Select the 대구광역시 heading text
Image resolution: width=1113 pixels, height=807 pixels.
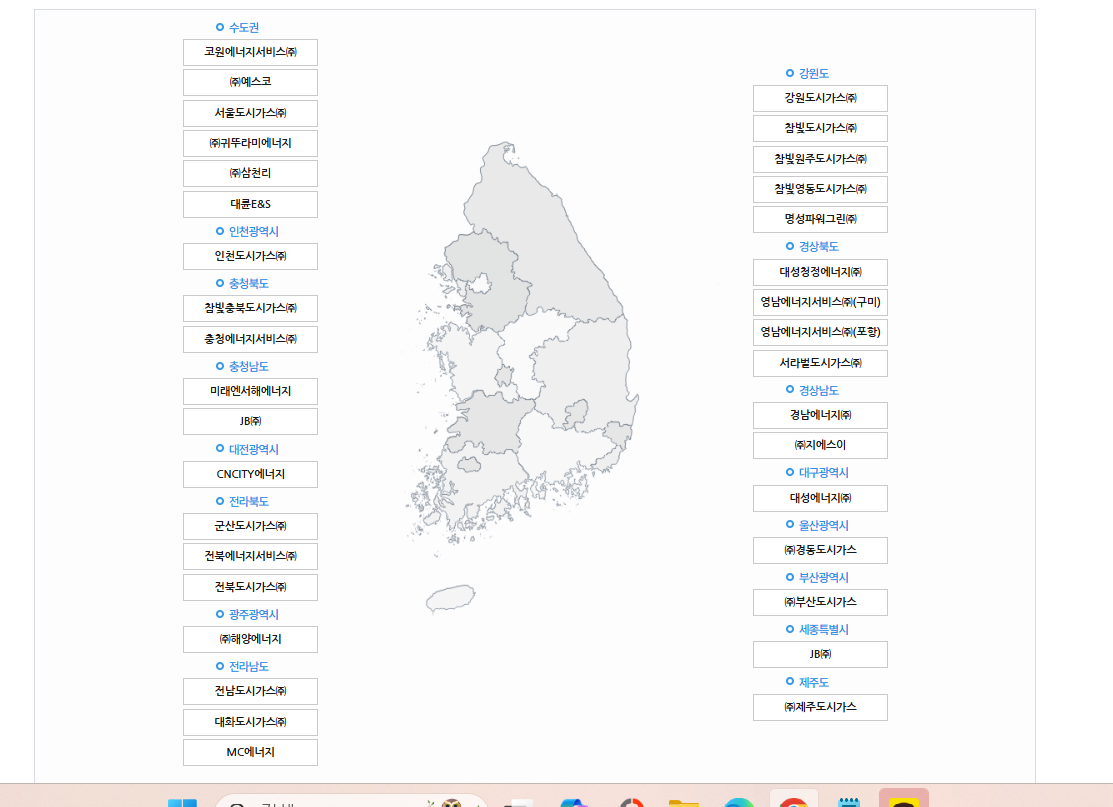point(823,473)
